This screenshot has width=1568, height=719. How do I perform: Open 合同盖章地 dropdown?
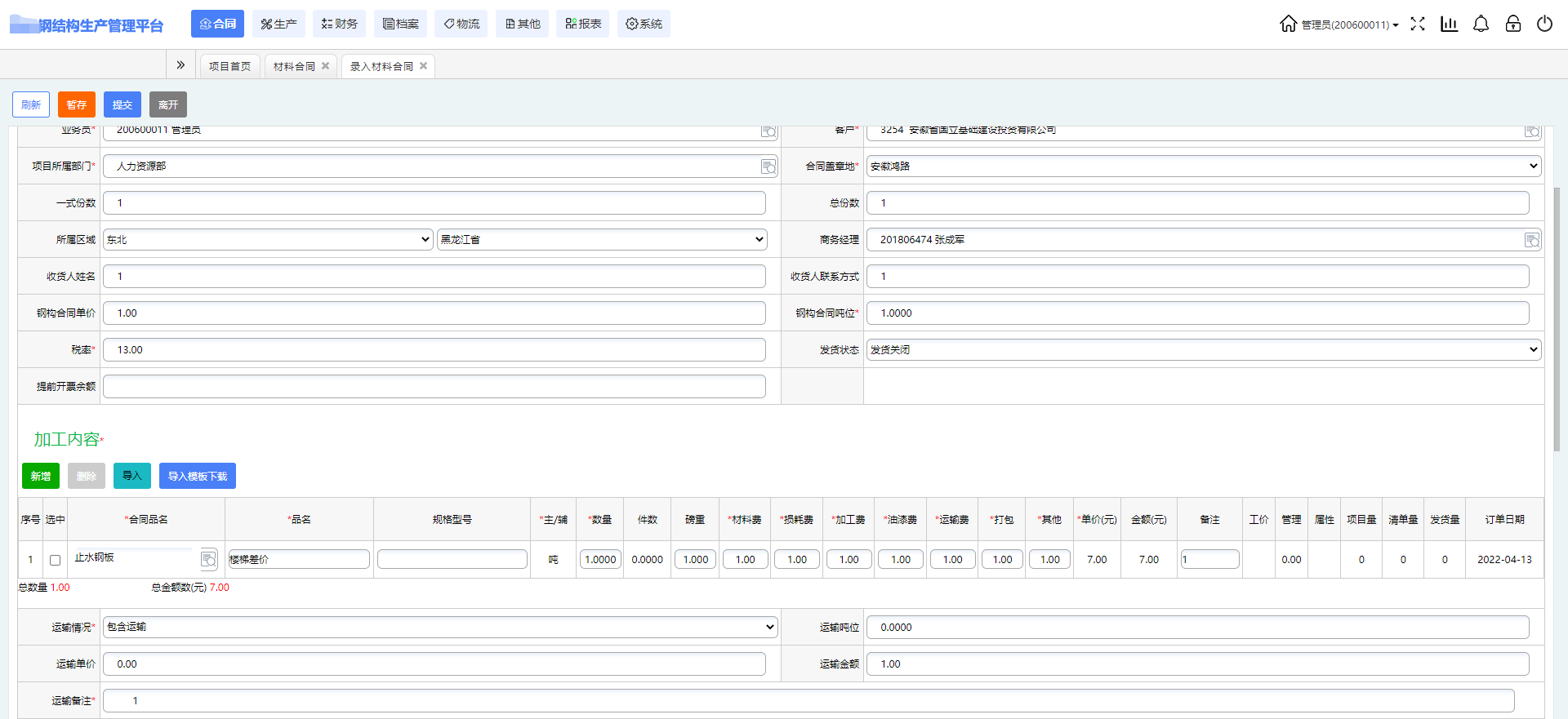[1204, 166]
